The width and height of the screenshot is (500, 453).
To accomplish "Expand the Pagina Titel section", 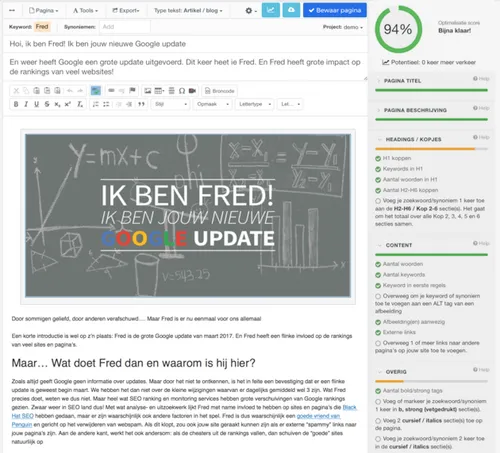I will pos(402,81).
